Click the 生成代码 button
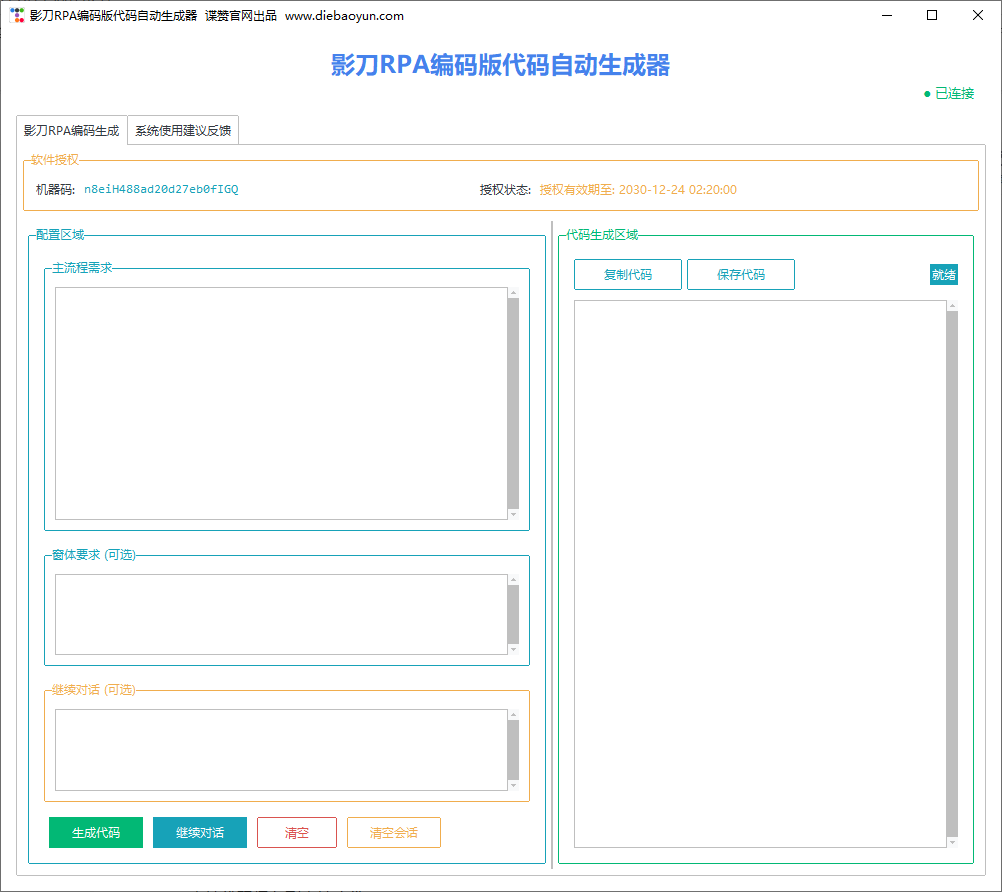The image size is (1002, 892). point(96,833)
